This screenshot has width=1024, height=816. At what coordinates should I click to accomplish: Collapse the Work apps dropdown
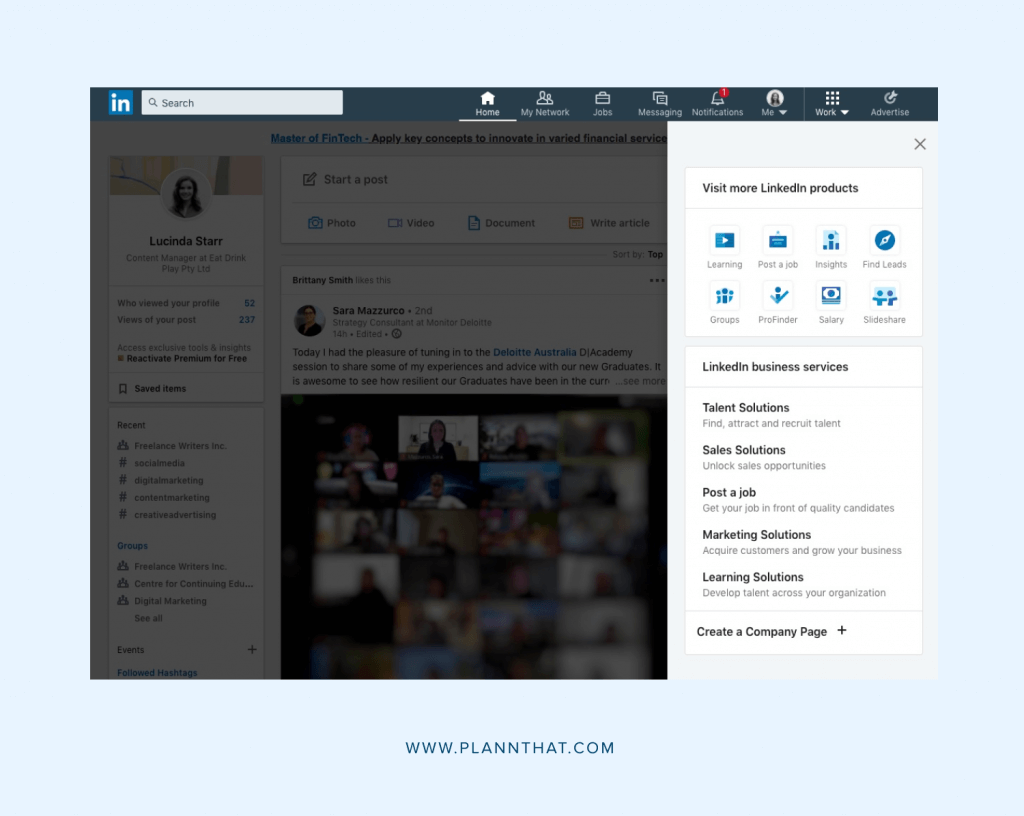(x=832, y=104)
